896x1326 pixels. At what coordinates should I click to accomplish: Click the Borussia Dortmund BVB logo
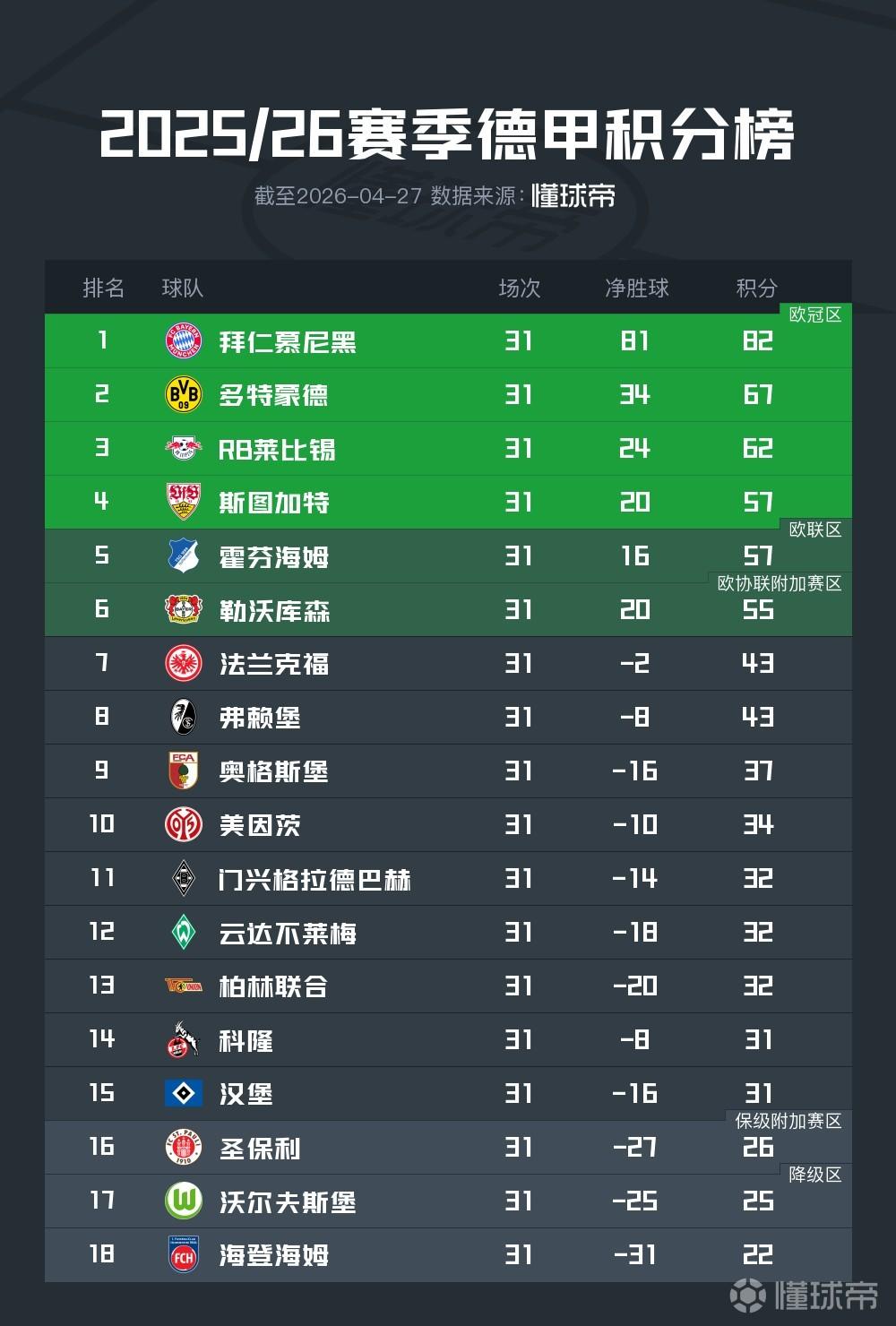(x=184, y=395)
